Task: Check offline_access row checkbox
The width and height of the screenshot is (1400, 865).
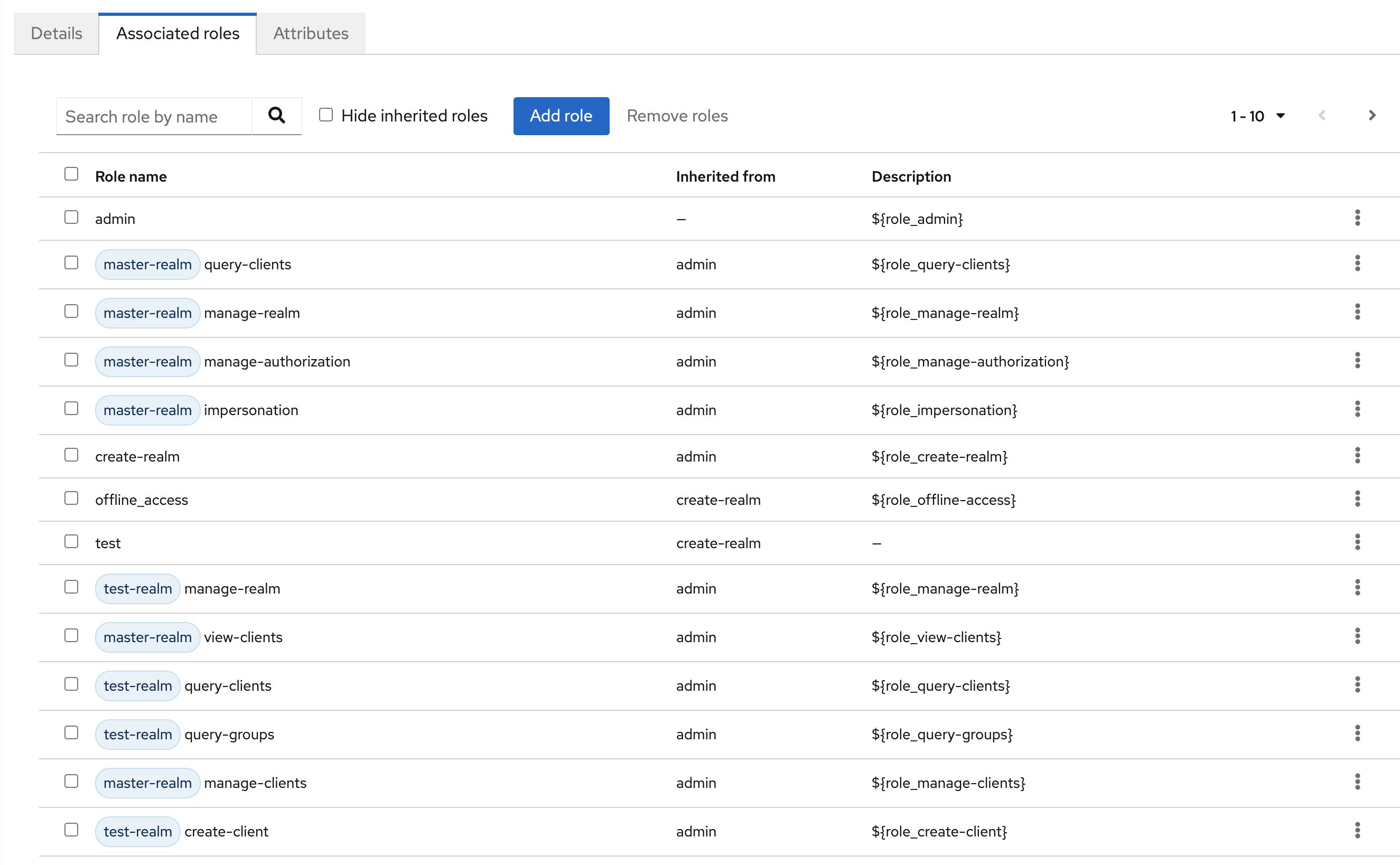Action: (71, 499)
